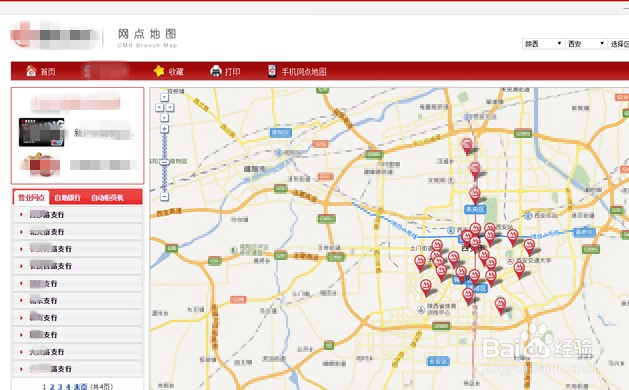Image resolution: width=629 pixels, height=390 pixels.
Task: Open 手机网点地图 phone icon
Action: [x=272, y=71]
